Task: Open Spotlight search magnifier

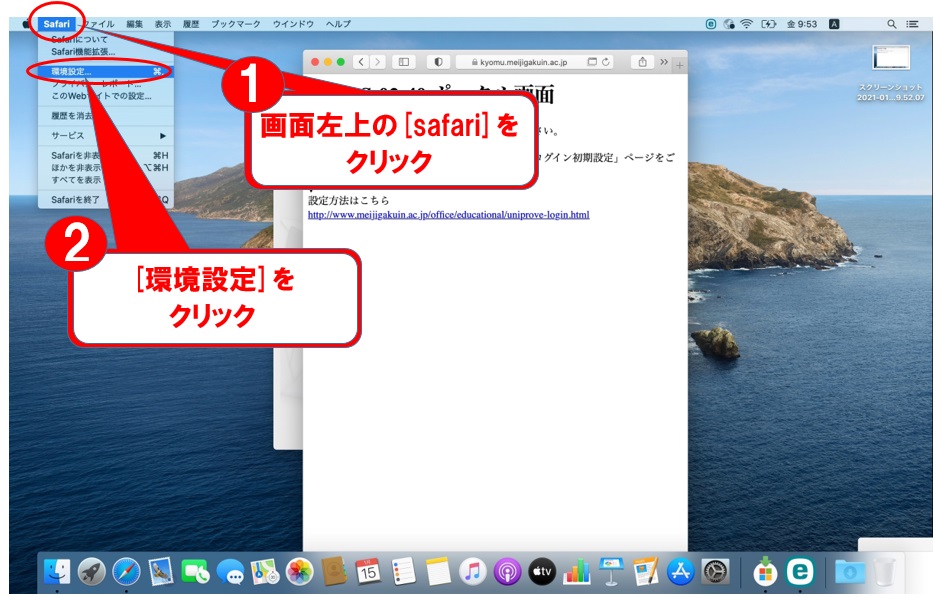Action: point(892,24)
